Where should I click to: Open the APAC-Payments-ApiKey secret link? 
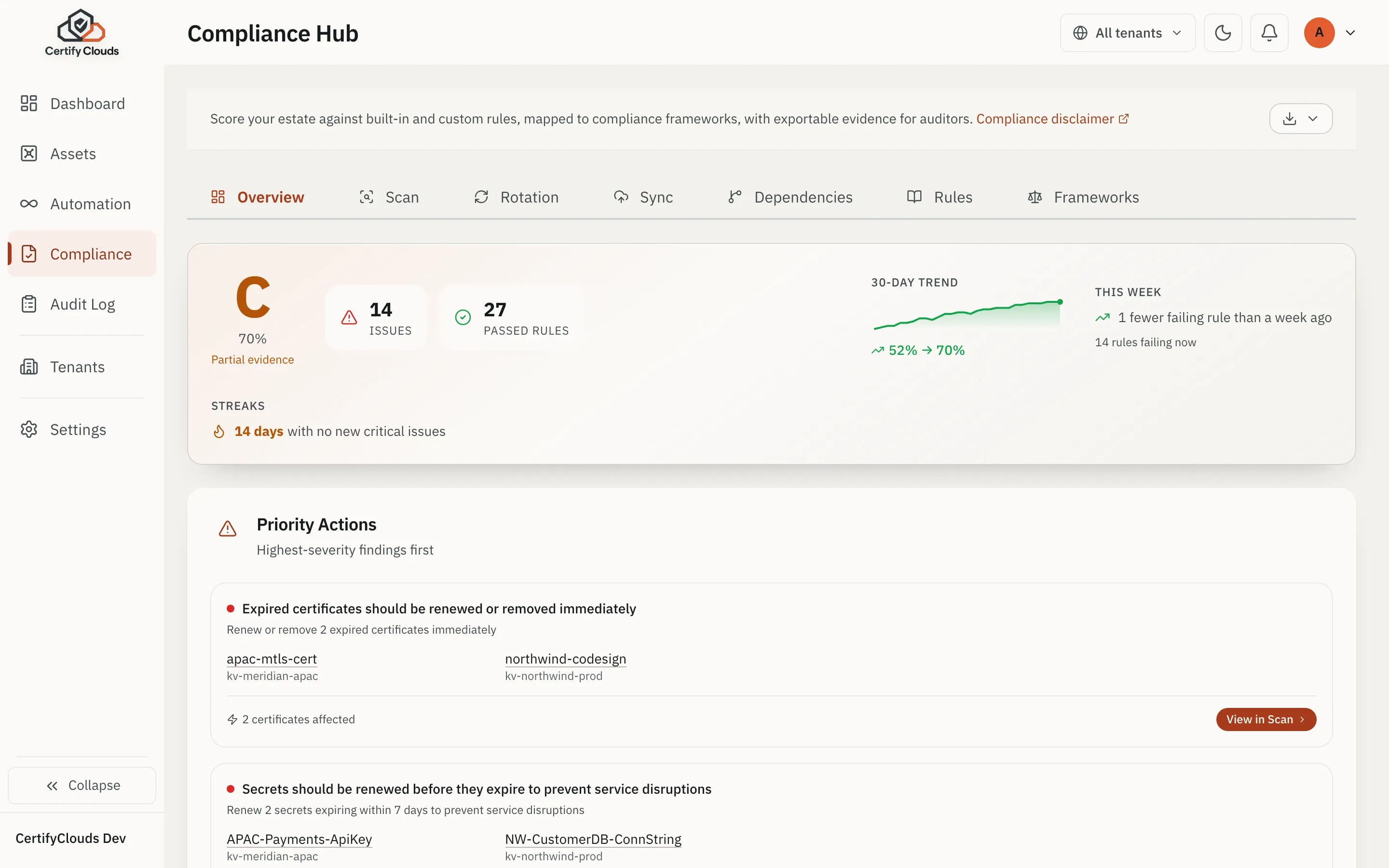(x=299, y=839)
